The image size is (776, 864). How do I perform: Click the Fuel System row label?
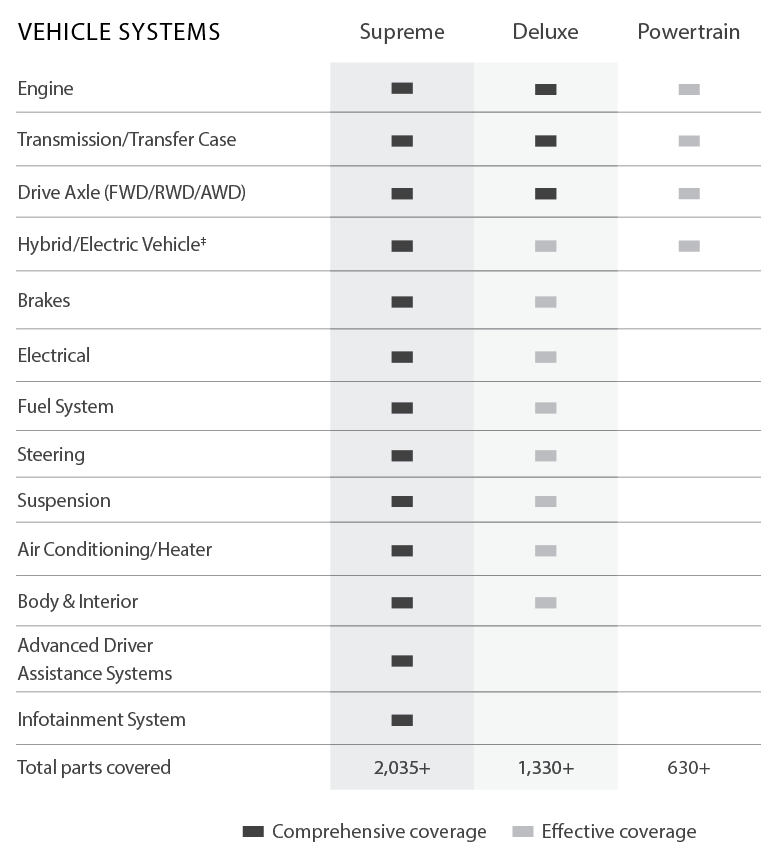pyautogui.click(x=66, y=407)
